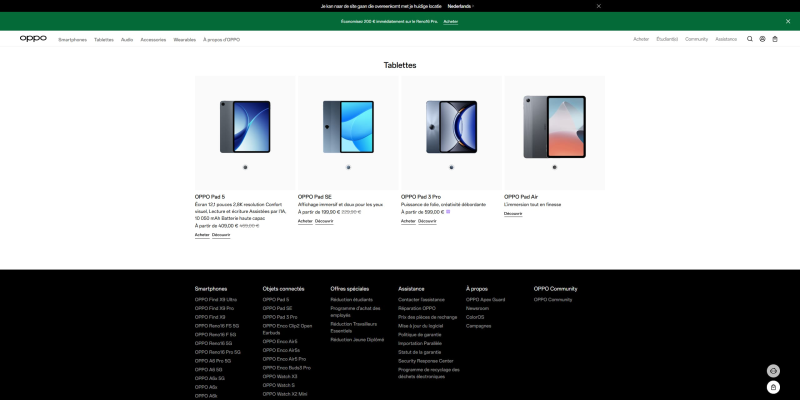The height and width of the screenshot is (400, 800).
Task: Open Community header link
Action: pos(696,39)
